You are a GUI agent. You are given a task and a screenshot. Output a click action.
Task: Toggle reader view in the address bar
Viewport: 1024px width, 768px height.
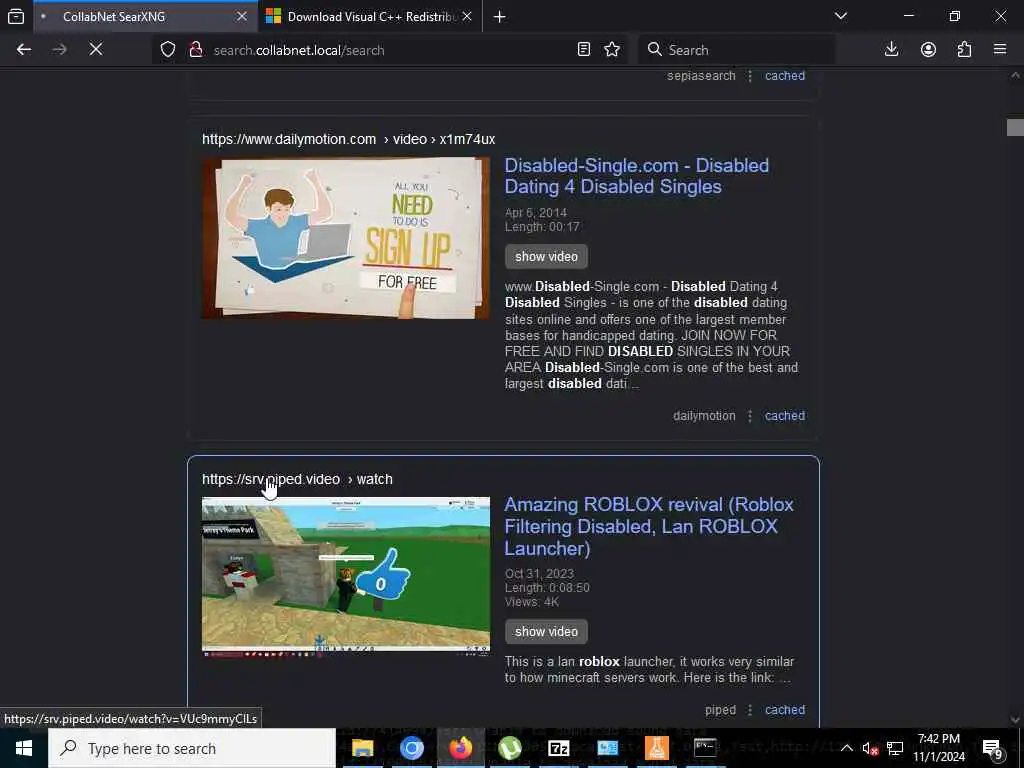(x=584, y=50)
